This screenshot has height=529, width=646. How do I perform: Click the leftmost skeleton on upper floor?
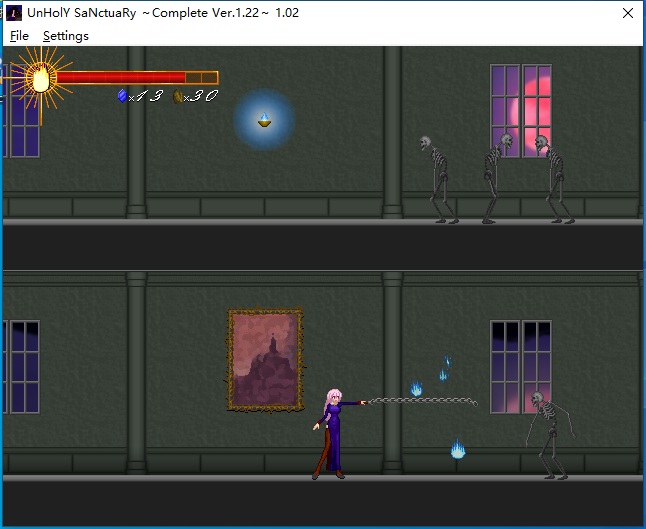pos(440,178)
